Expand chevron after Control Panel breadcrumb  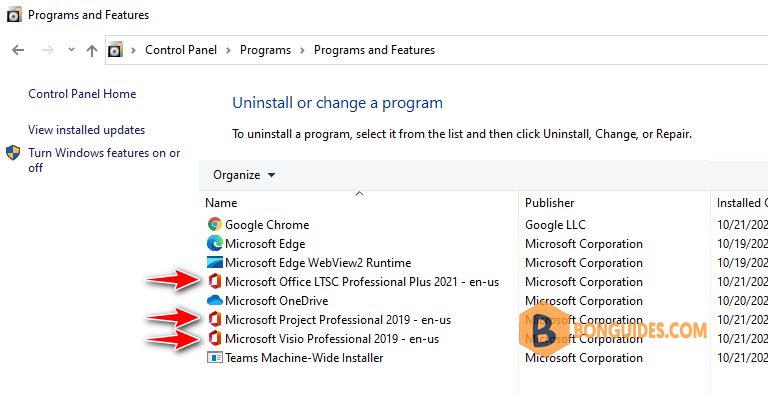point(228,50)
